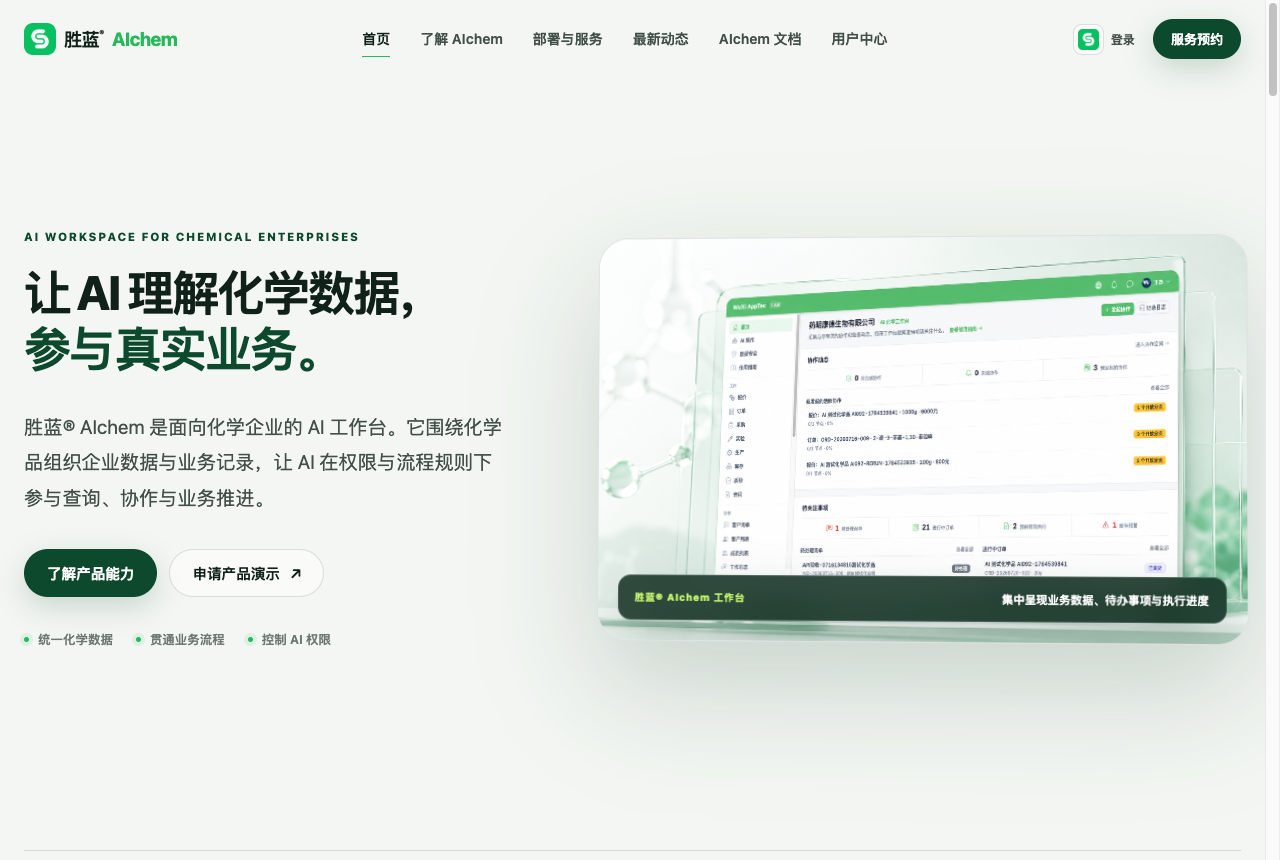Click the 了解产品能力 button
This screenshot has height=860, width=1280.
click(91, 573)
